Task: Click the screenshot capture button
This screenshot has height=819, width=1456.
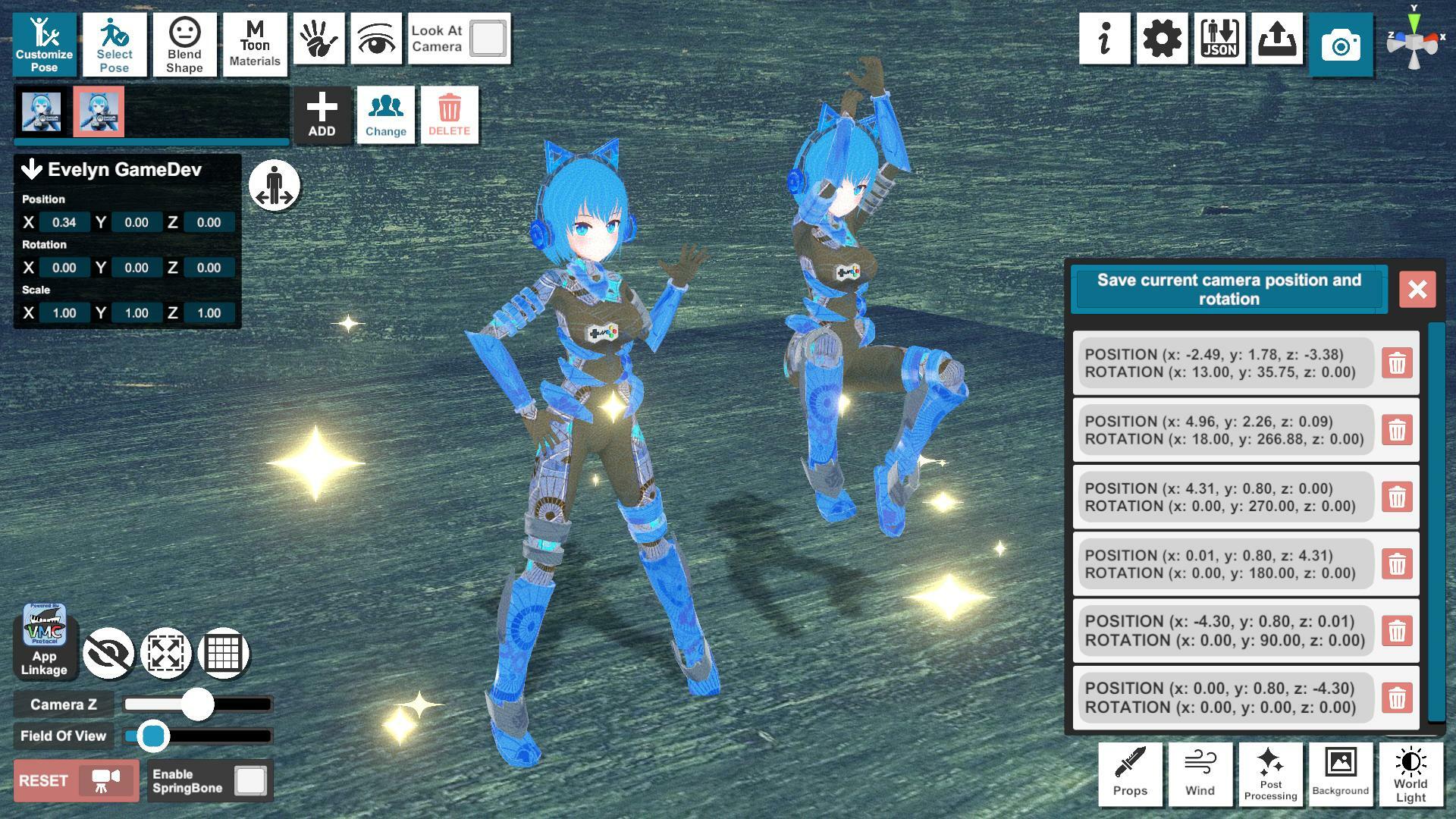Action: (x=1340, y=40)
